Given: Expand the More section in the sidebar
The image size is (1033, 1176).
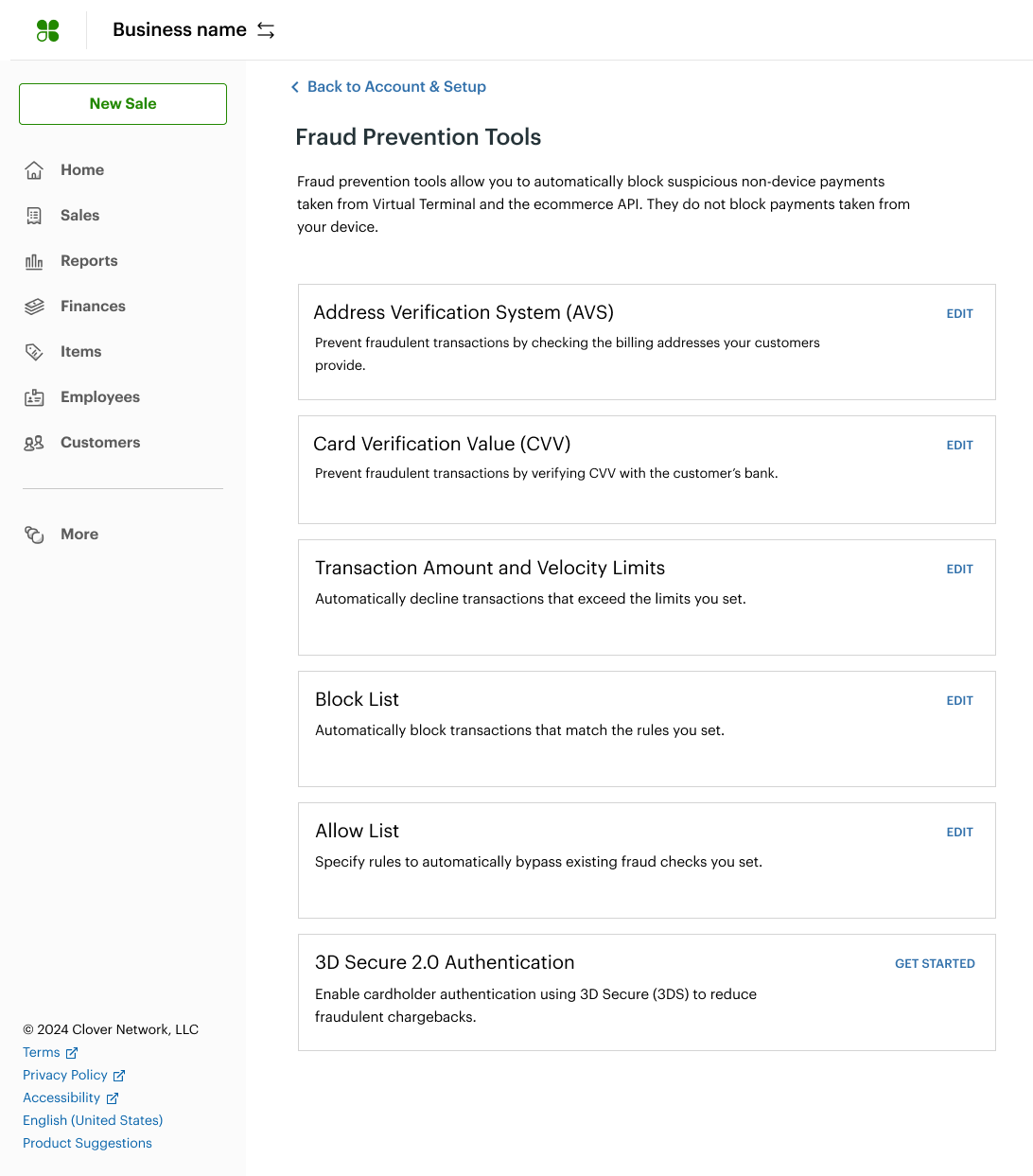Looking at the screenshot, I should coord(79,534).
